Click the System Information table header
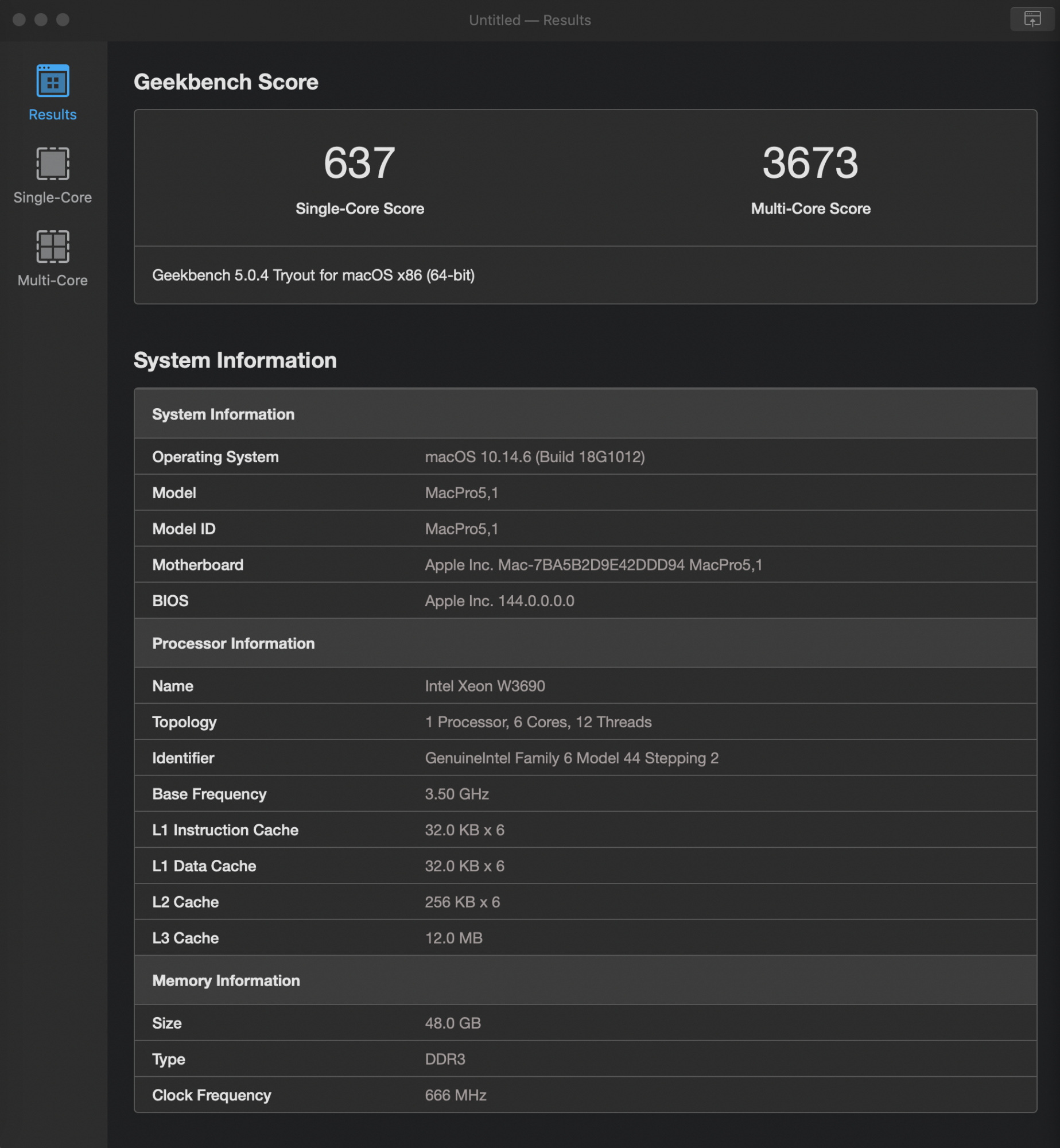Viewport: 1060px width, 1148px height. click(x=585, y=414)
